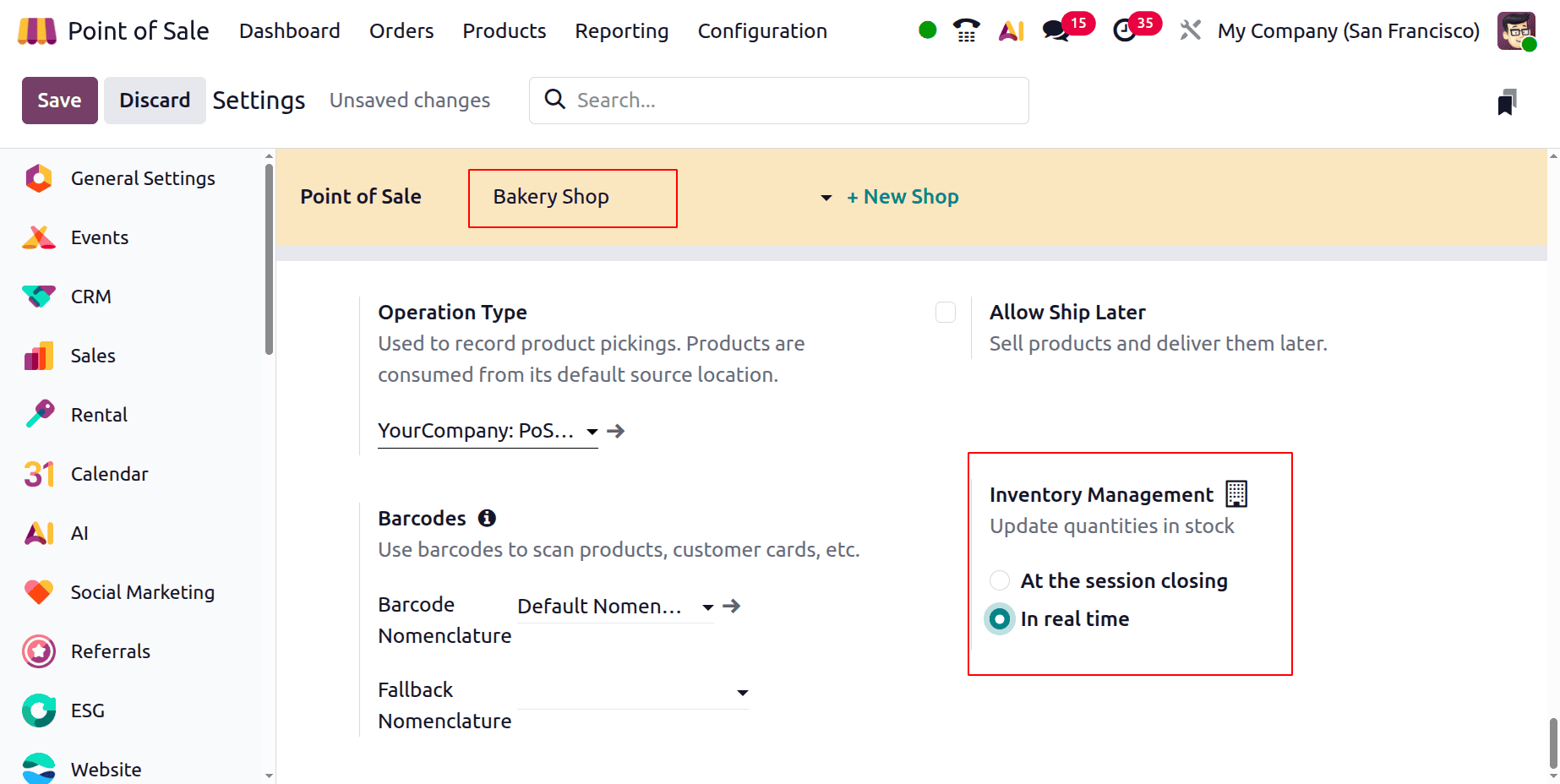1560x784 pixels.
Task: Click the Operation Type heading
Action: coord(452,313)
